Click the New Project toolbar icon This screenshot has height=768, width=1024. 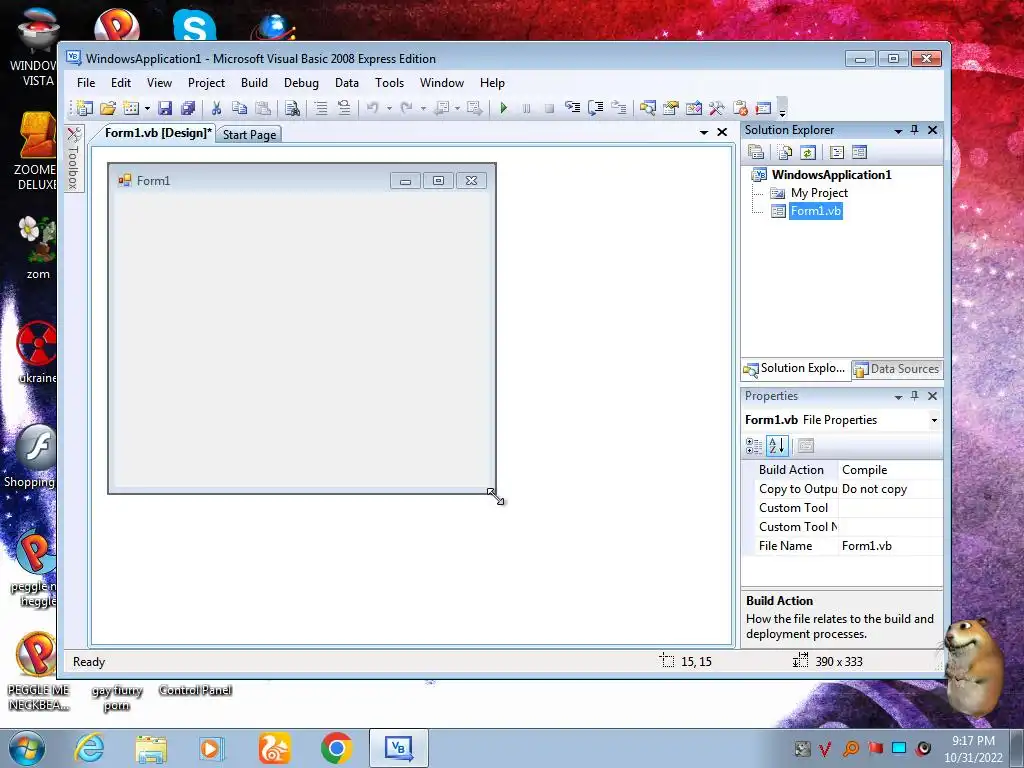85,108
